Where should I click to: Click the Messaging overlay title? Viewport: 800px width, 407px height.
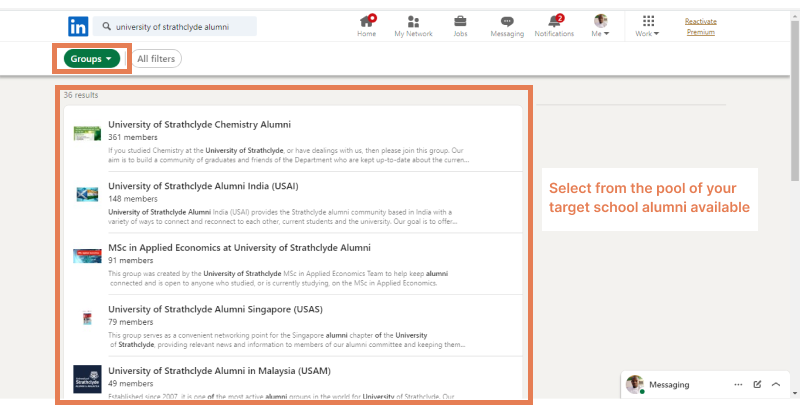[669, 385]
